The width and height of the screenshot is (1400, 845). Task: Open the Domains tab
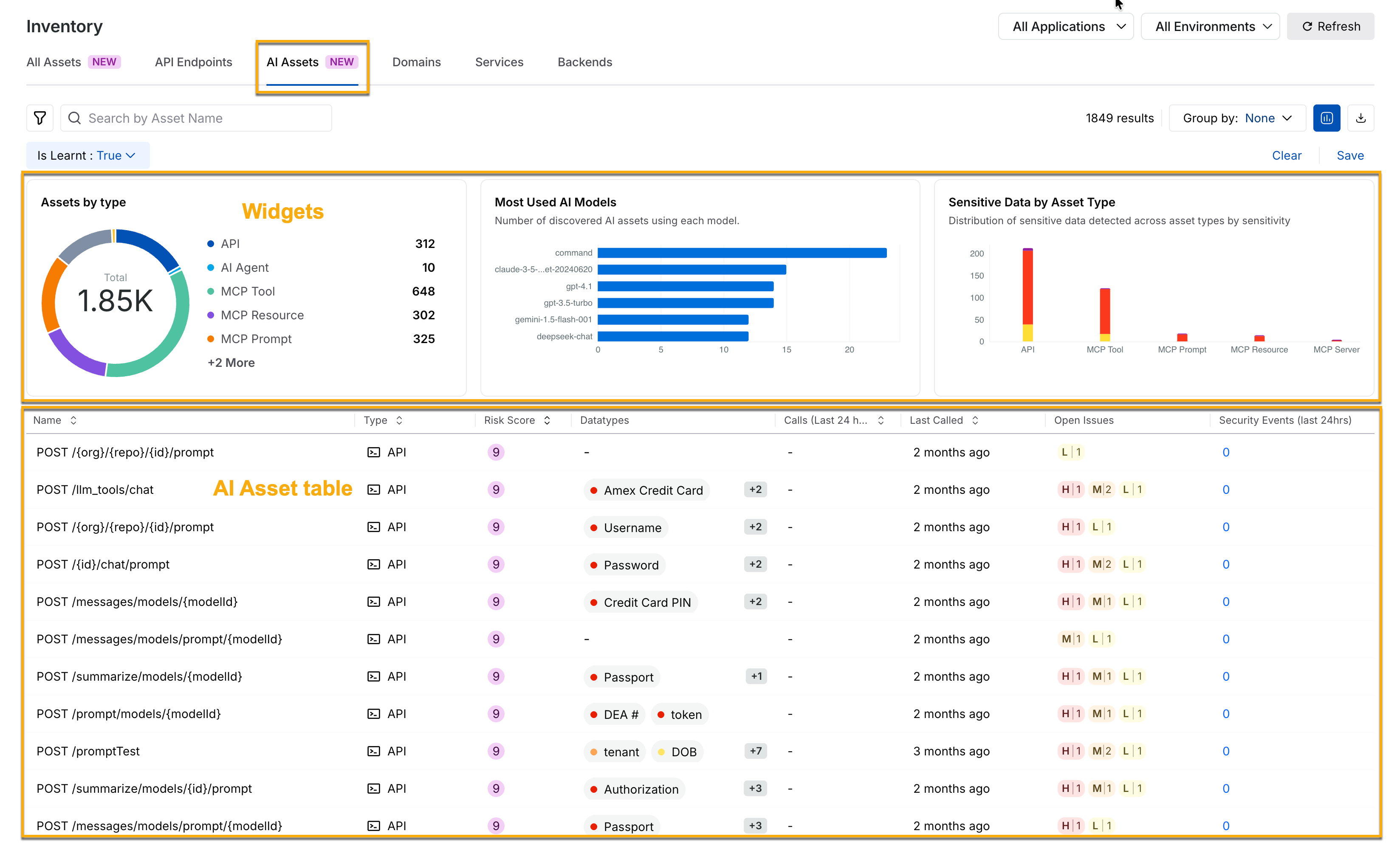[417, 62]
